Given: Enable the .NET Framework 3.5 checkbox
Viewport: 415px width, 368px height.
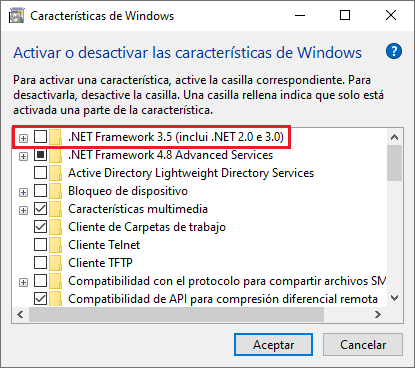Looking at the screenshot, I should click(x=40, y=137).
